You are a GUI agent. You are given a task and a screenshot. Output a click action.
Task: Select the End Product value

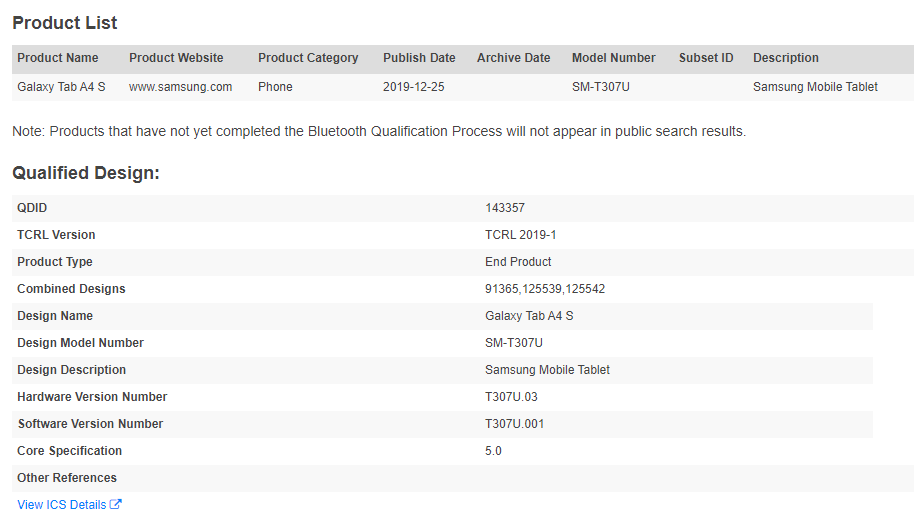point(518,262)
